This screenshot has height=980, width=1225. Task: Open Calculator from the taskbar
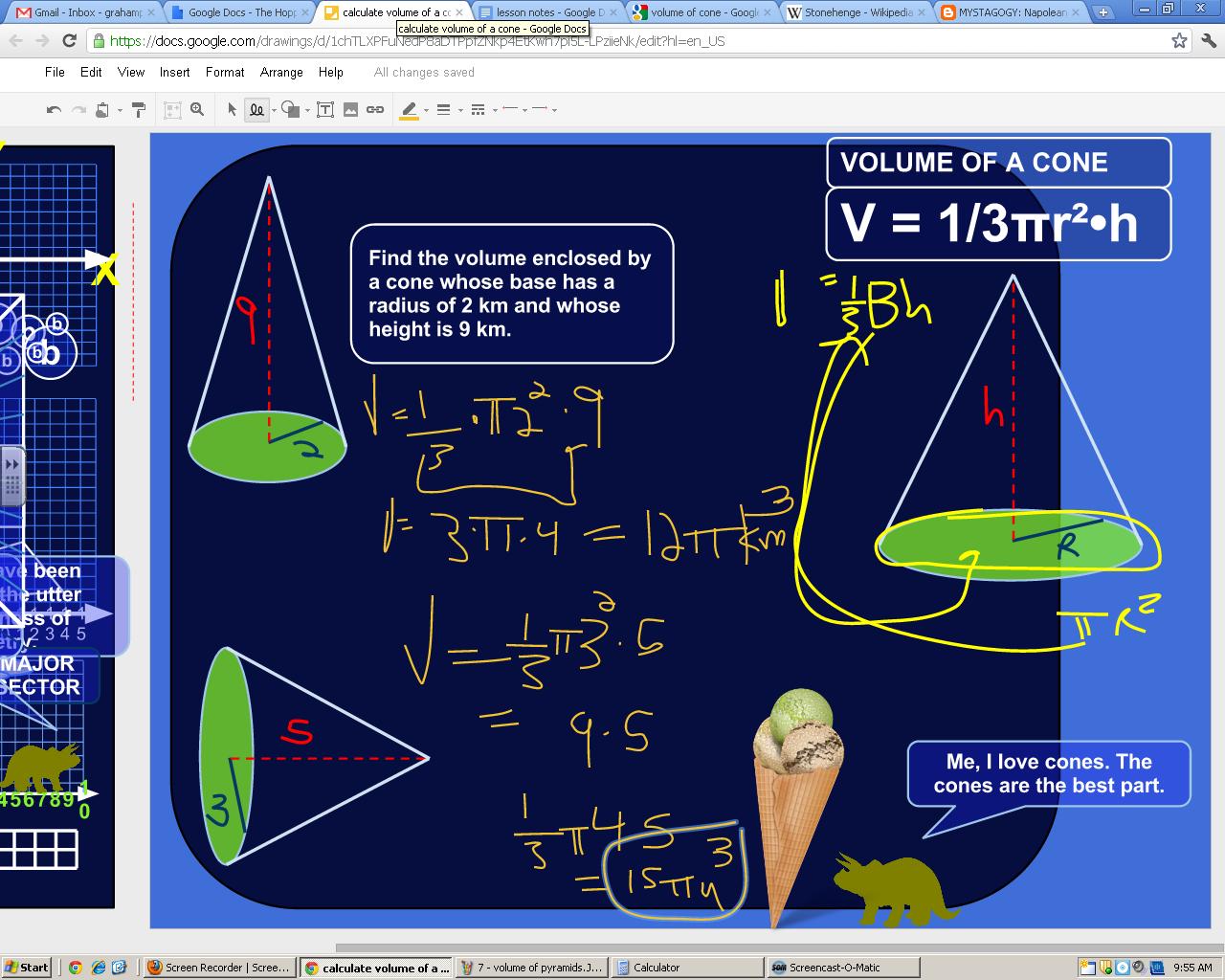(686, 968)
